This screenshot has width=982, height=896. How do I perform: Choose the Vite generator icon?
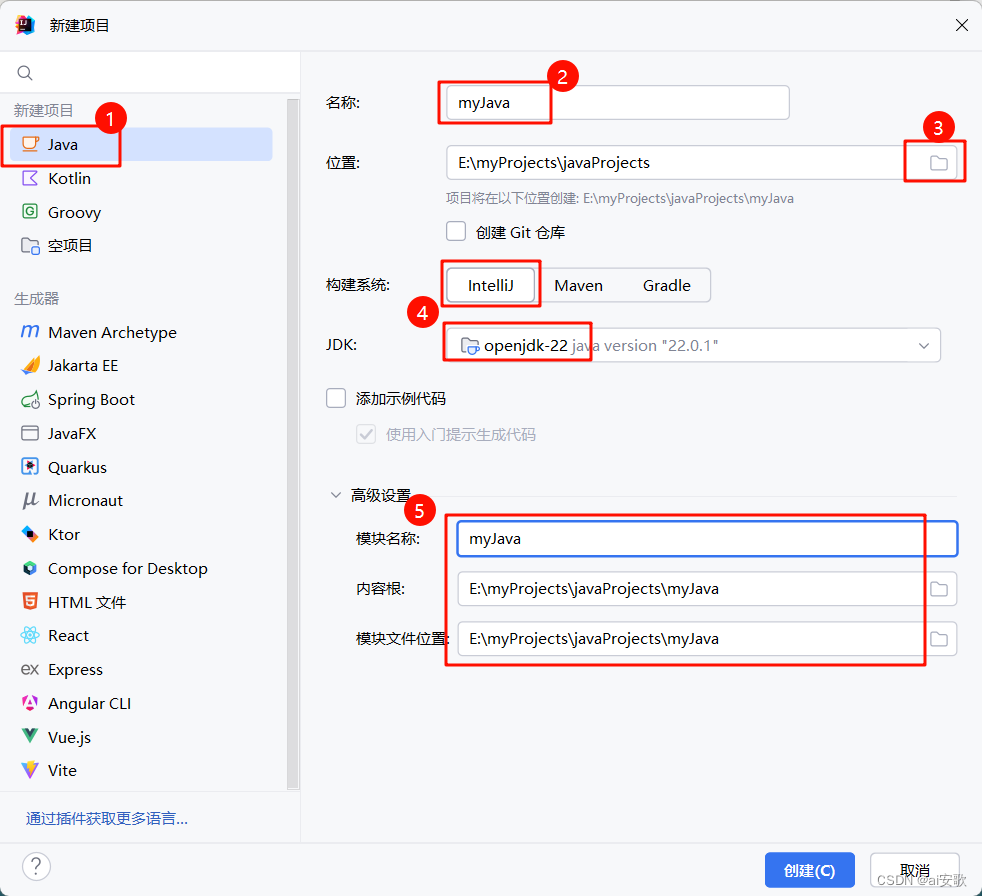(30, 770)
